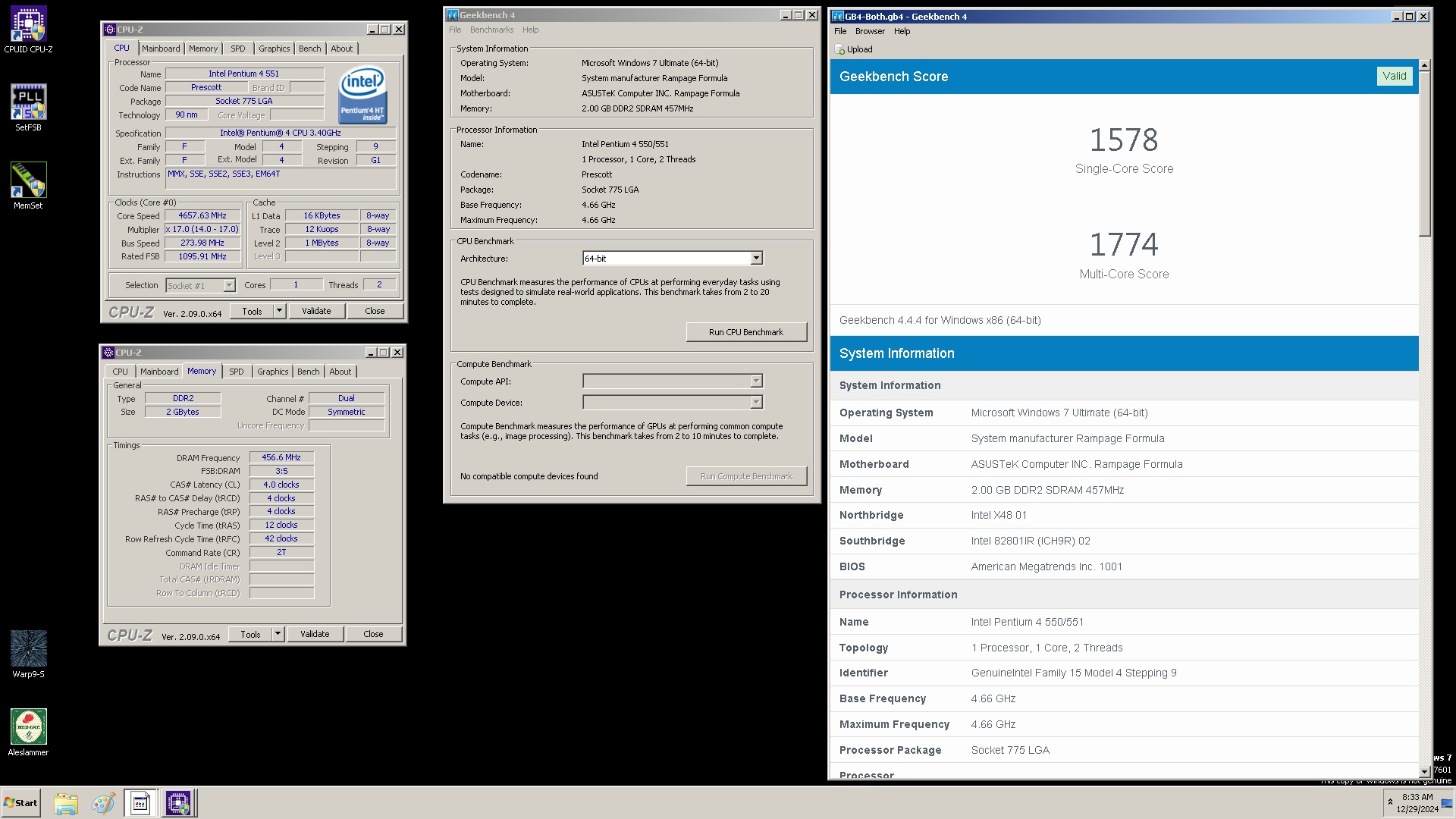
Task: Open Browser menu in GB4-Both window
Action: [x=870, y=31]
